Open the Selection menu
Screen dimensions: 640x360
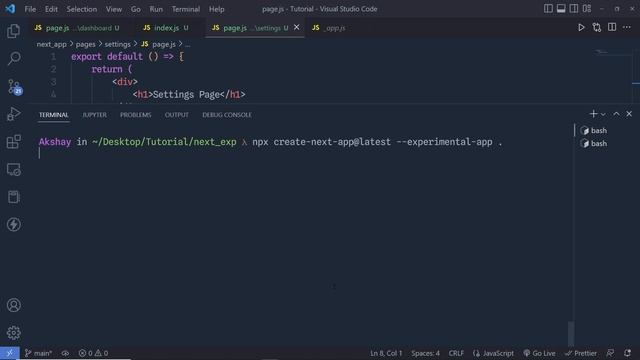click(x=82, y=9)
